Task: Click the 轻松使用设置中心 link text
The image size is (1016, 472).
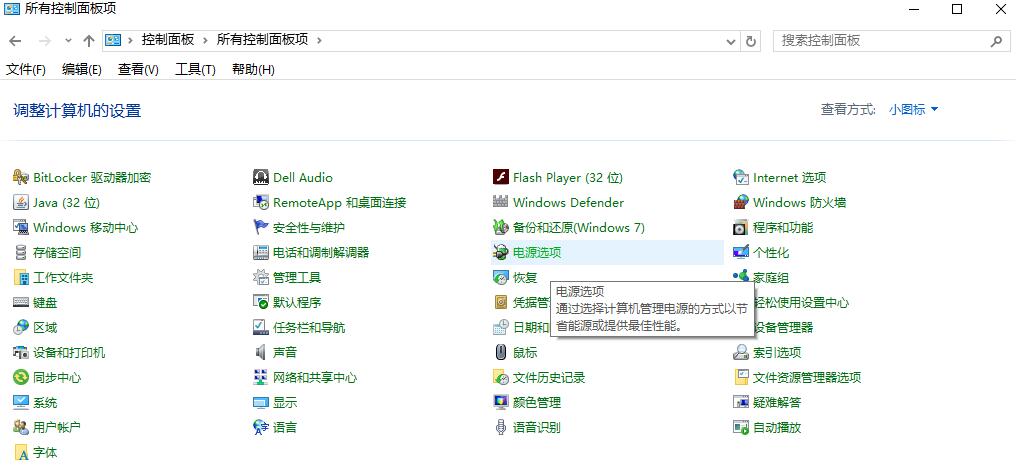Action: (x=802, y=303)
